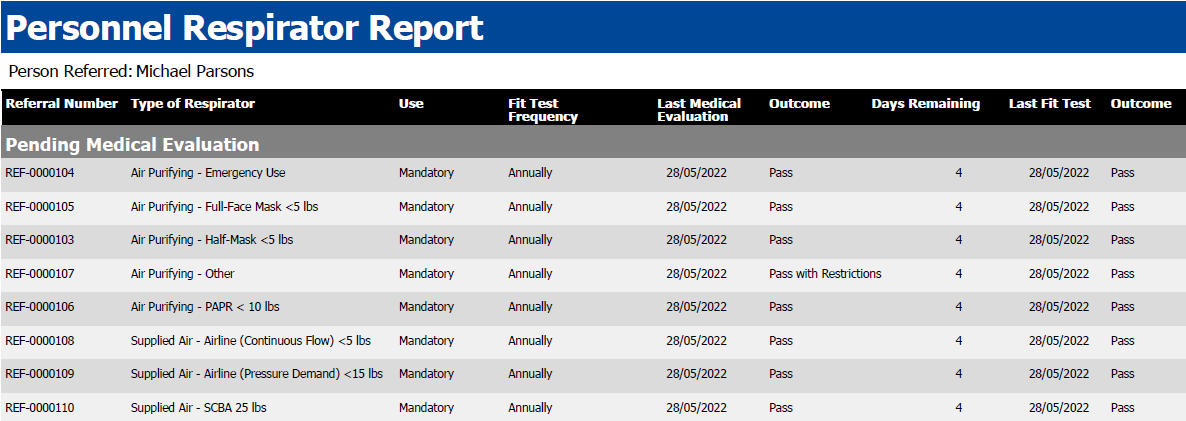Viewport: 1186px width, 421px height.
Task: Select referral REF-0000109
Action: [40, 374]
